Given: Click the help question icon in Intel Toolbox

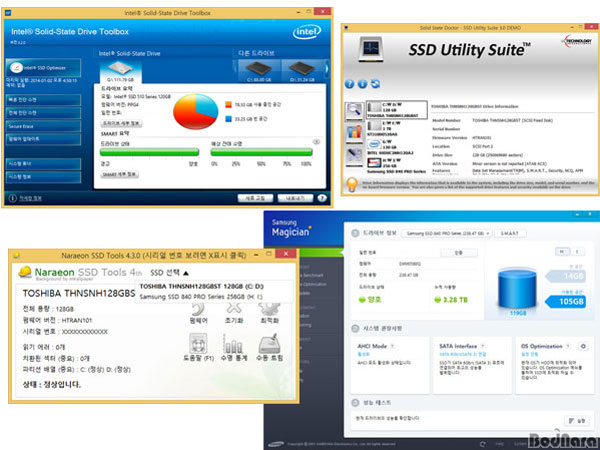Looking at the screenshot, I should [322, 198].
